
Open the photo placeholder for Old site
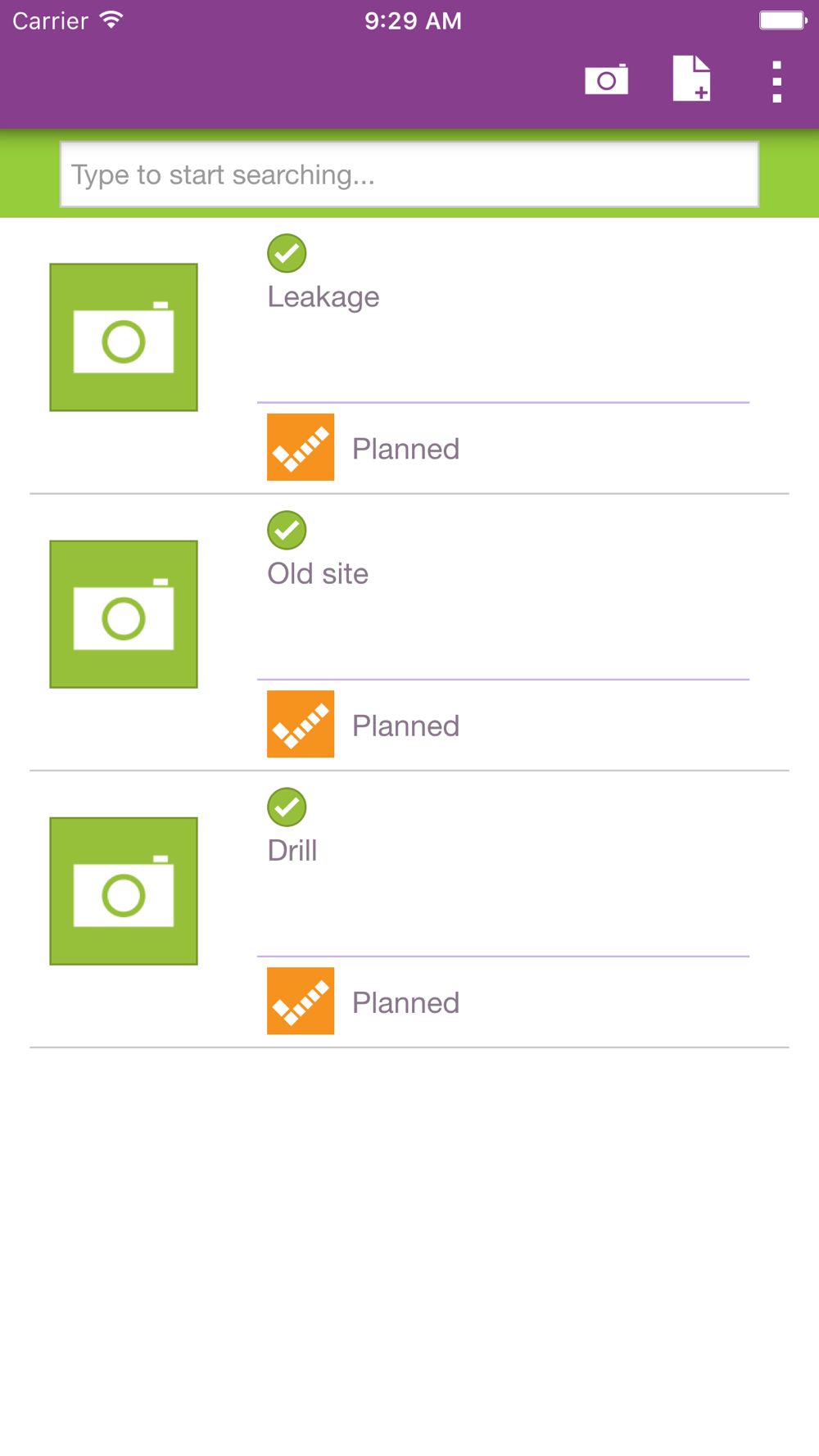click(x=124, y=614)
